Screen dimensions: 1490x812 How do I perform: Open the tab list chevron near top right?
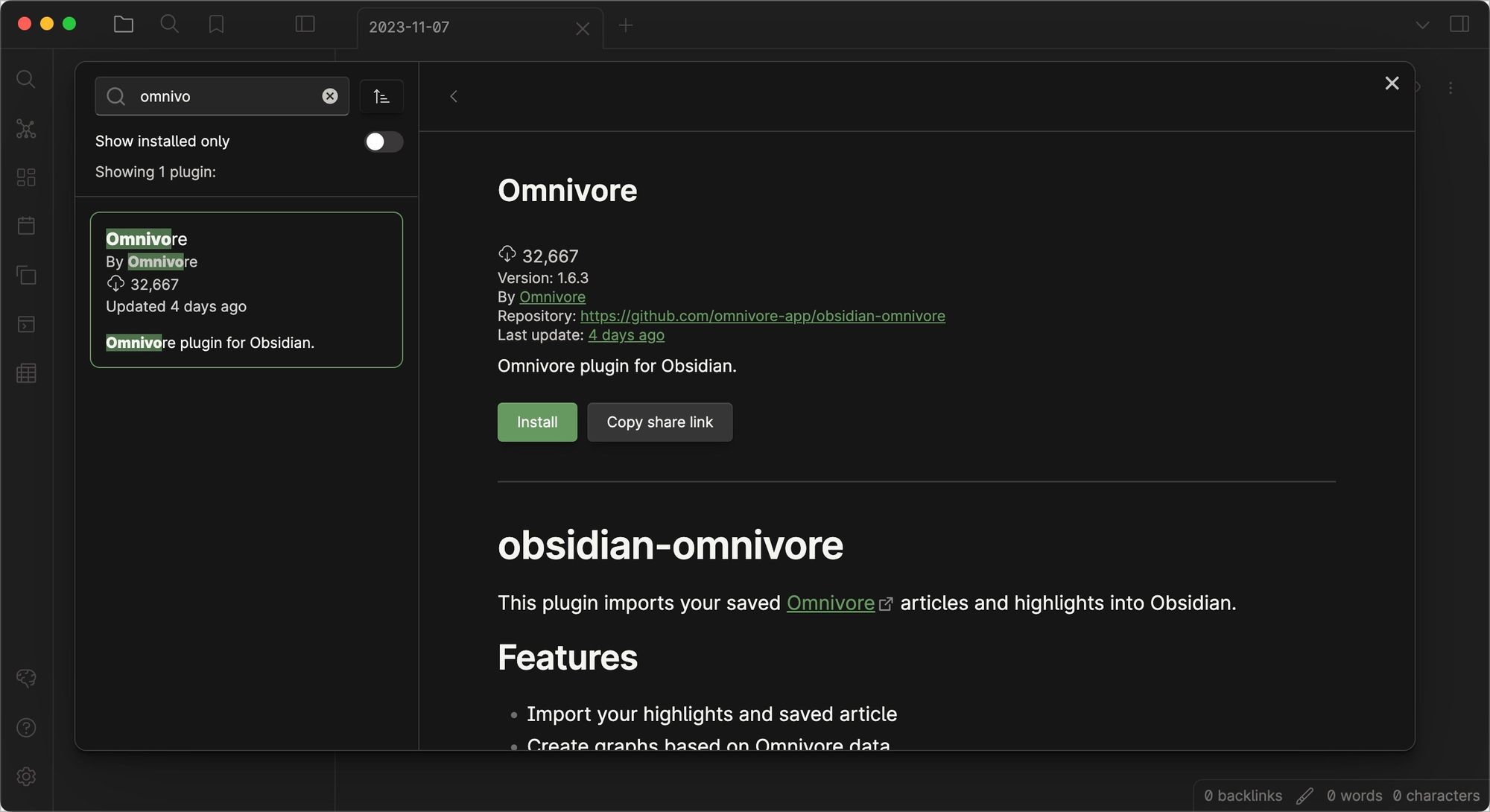[x=1421, y=25]
